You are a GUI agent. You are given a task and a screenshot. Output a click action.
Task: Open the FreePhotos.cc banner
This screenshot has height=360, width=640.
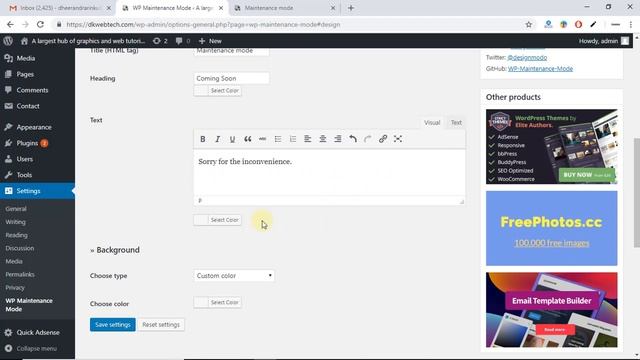click(x=551, y=228)
